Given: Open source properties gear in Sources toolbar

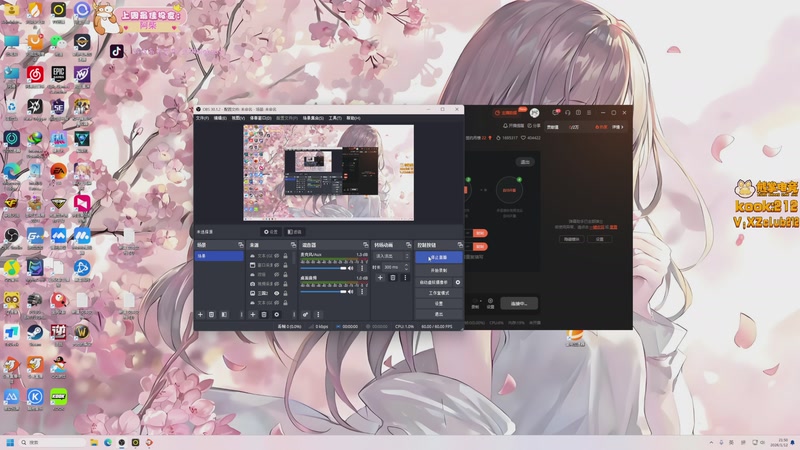Looking at the screenshot, I should coord(277,315).
